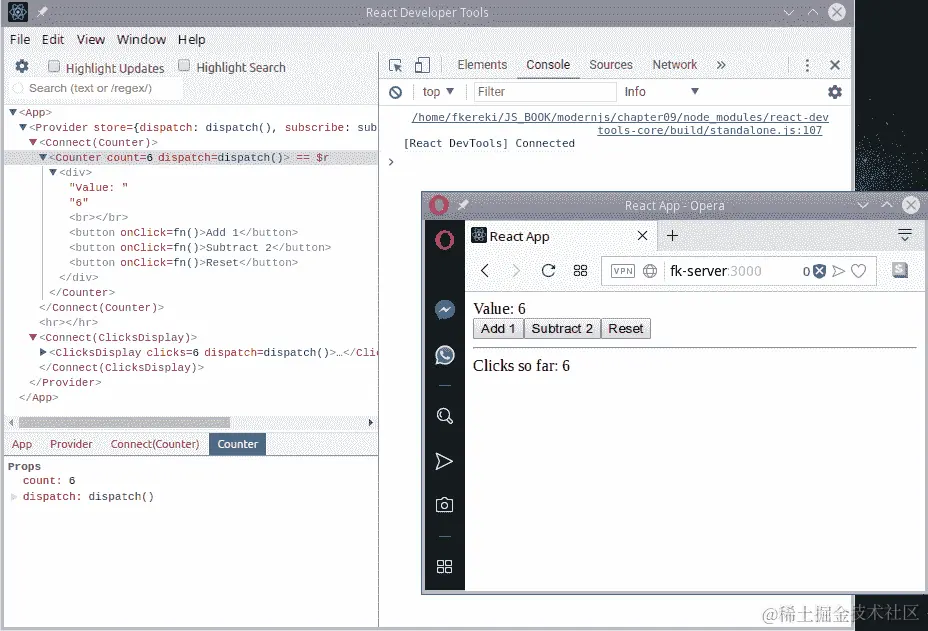This screenshot has width=928, height=631.
Task: Enable Highlight Search checkbox
Action: tap(184, 66)
